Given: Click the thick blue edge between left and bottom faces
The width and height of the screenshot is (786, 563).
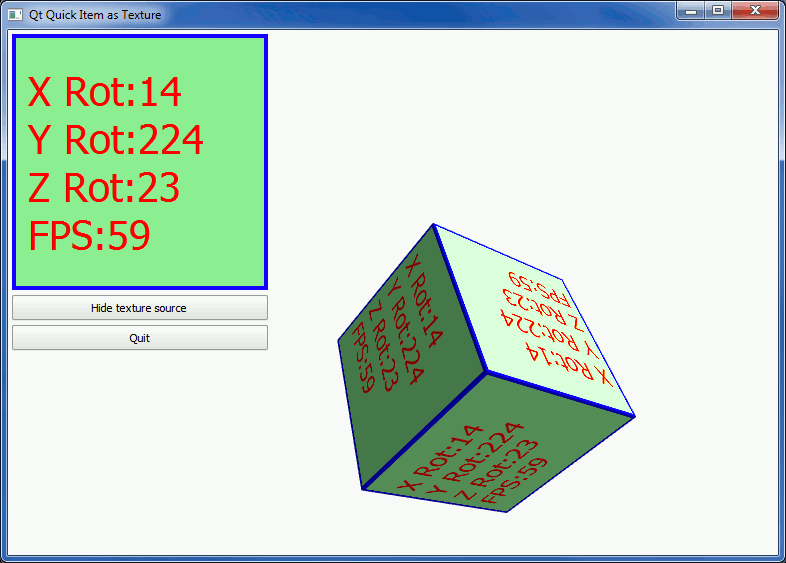Looking at the screenshot, I should tap(425, 431).
